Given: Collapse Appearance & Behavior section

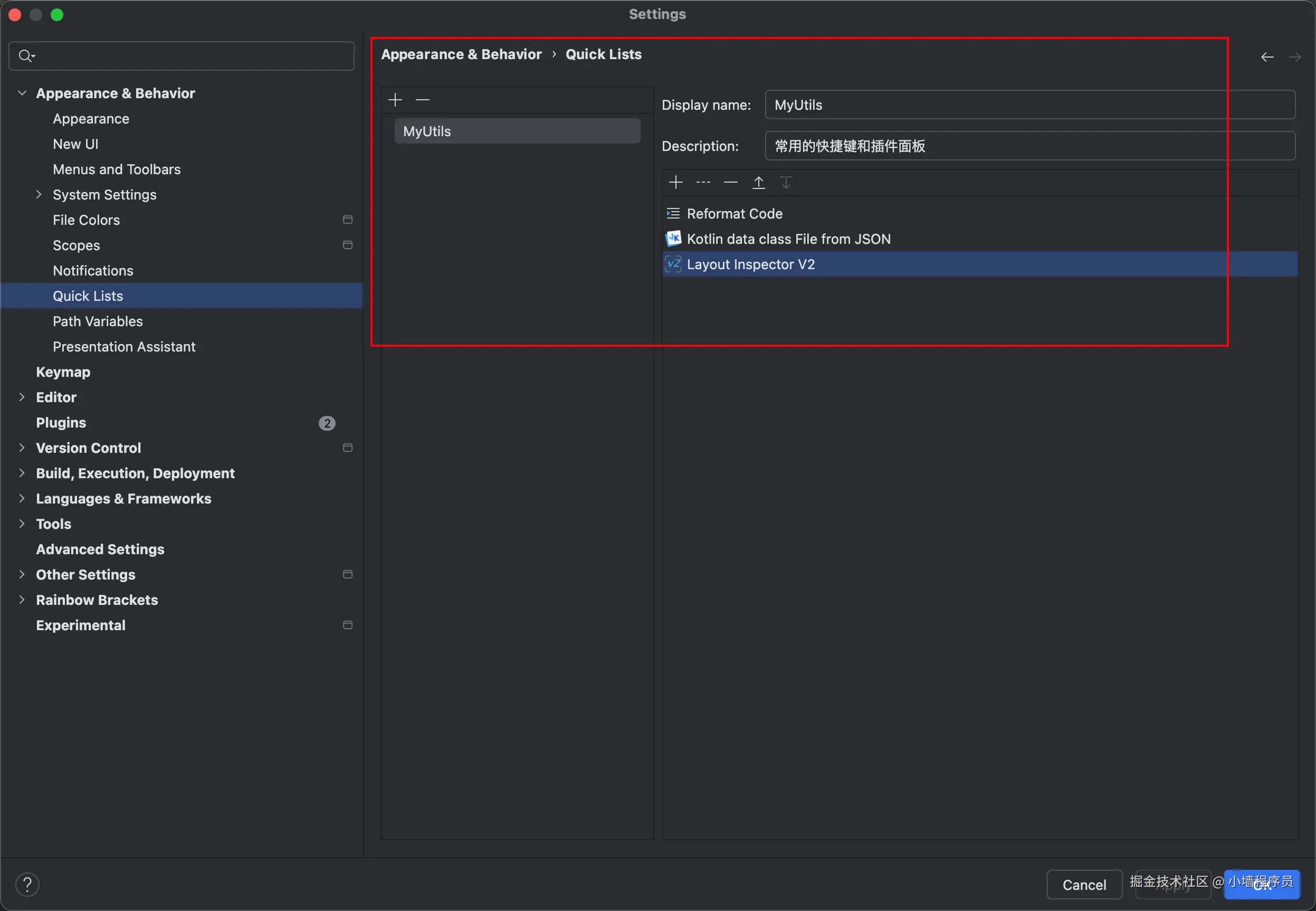Looking at the screenshot, I should (22, 92).
